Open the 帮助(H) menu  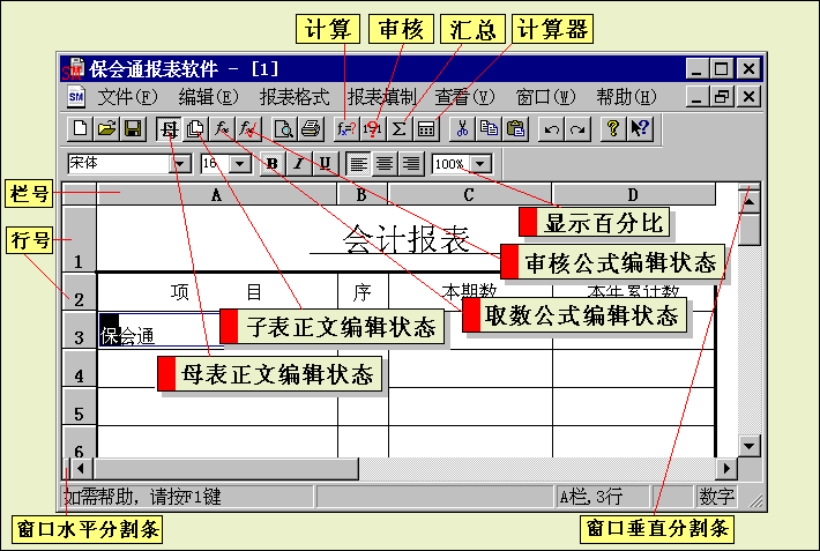click(x=626, y=97)
